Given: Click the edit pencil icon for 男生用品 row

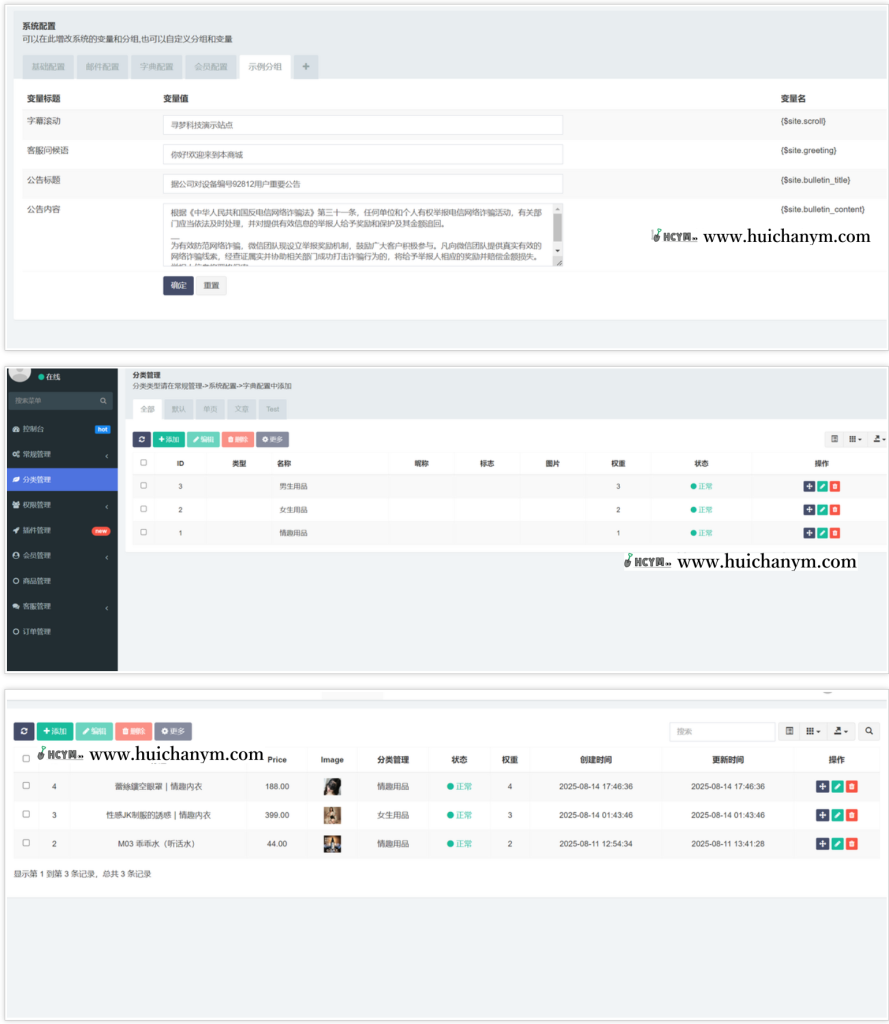Looking at the screenshot, I should tap(822, 486).
